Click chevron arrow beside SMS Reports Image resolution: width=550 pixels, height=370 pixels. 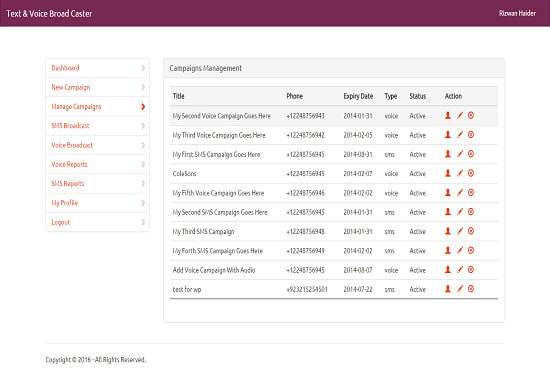coord(143,184)
